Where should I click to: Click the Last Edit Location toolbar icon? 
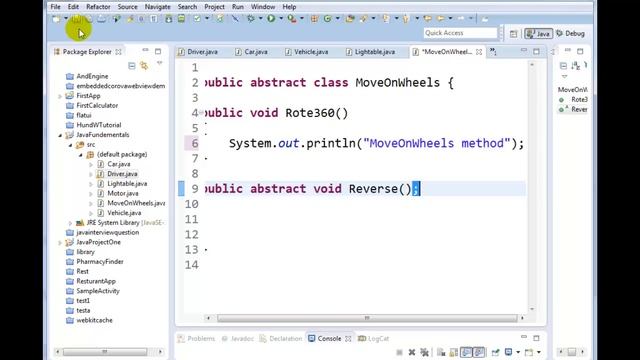[427, 18]
